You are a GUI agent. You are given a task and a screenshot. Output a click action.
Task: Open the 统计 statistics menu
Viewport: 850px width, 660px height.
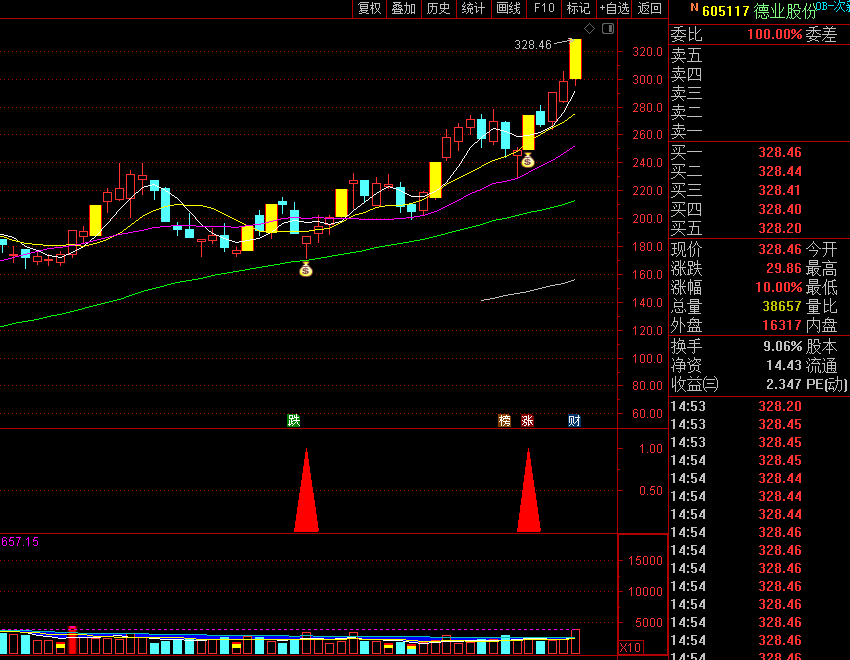[x=473, y=8]
